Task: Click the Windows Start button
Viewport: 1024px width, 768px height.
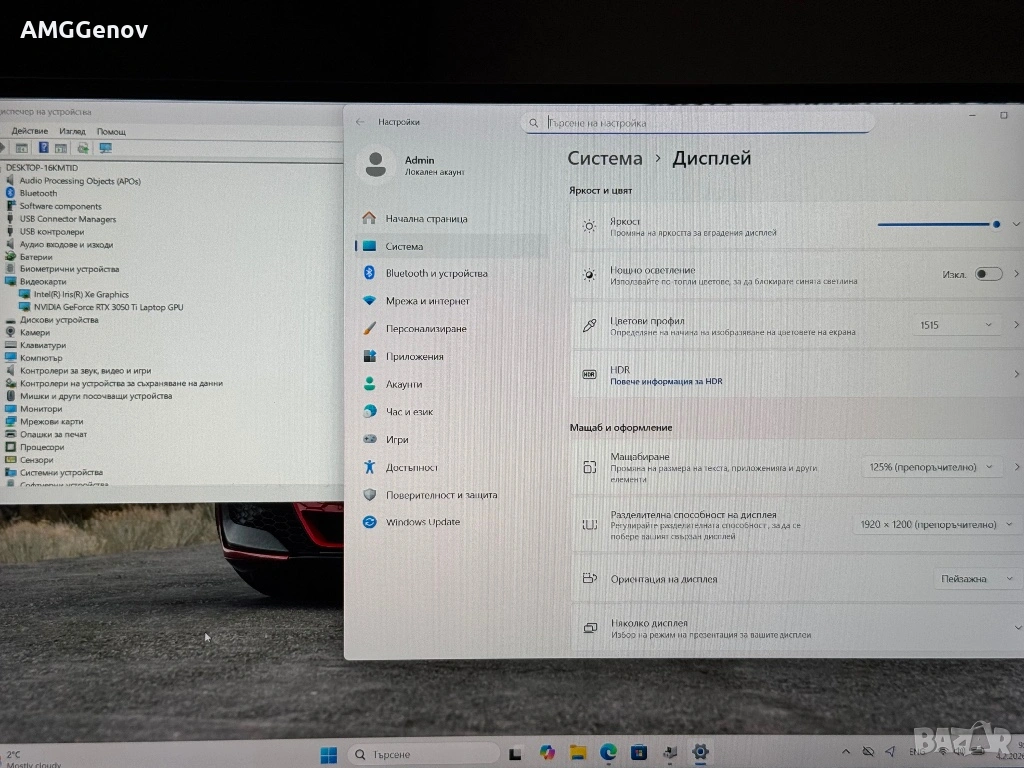Action: point(328,753)
